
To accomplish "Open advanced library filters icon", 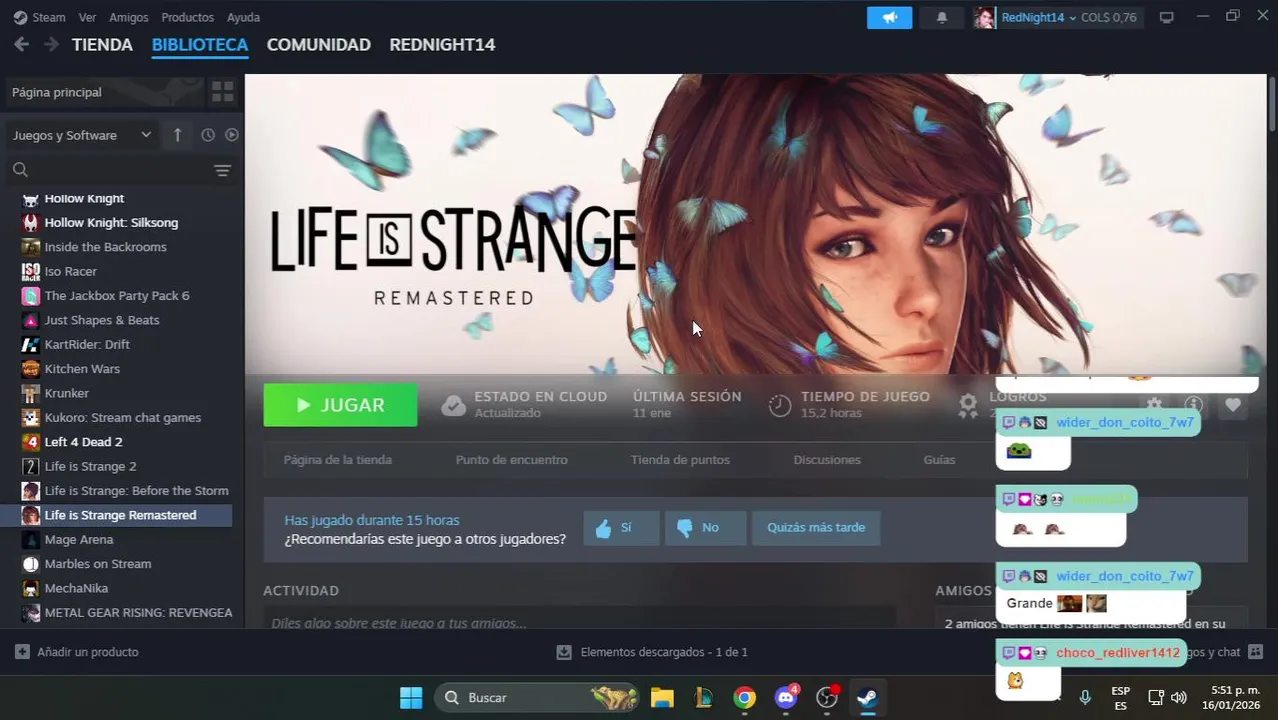I will tap(222, 170).
